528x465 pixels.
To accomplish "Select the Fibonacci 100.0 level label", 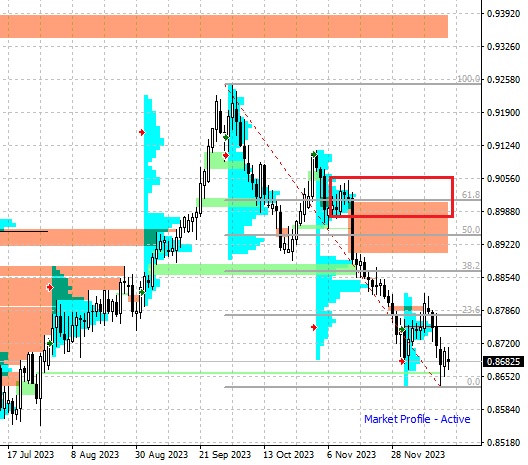I will point(468,79).
